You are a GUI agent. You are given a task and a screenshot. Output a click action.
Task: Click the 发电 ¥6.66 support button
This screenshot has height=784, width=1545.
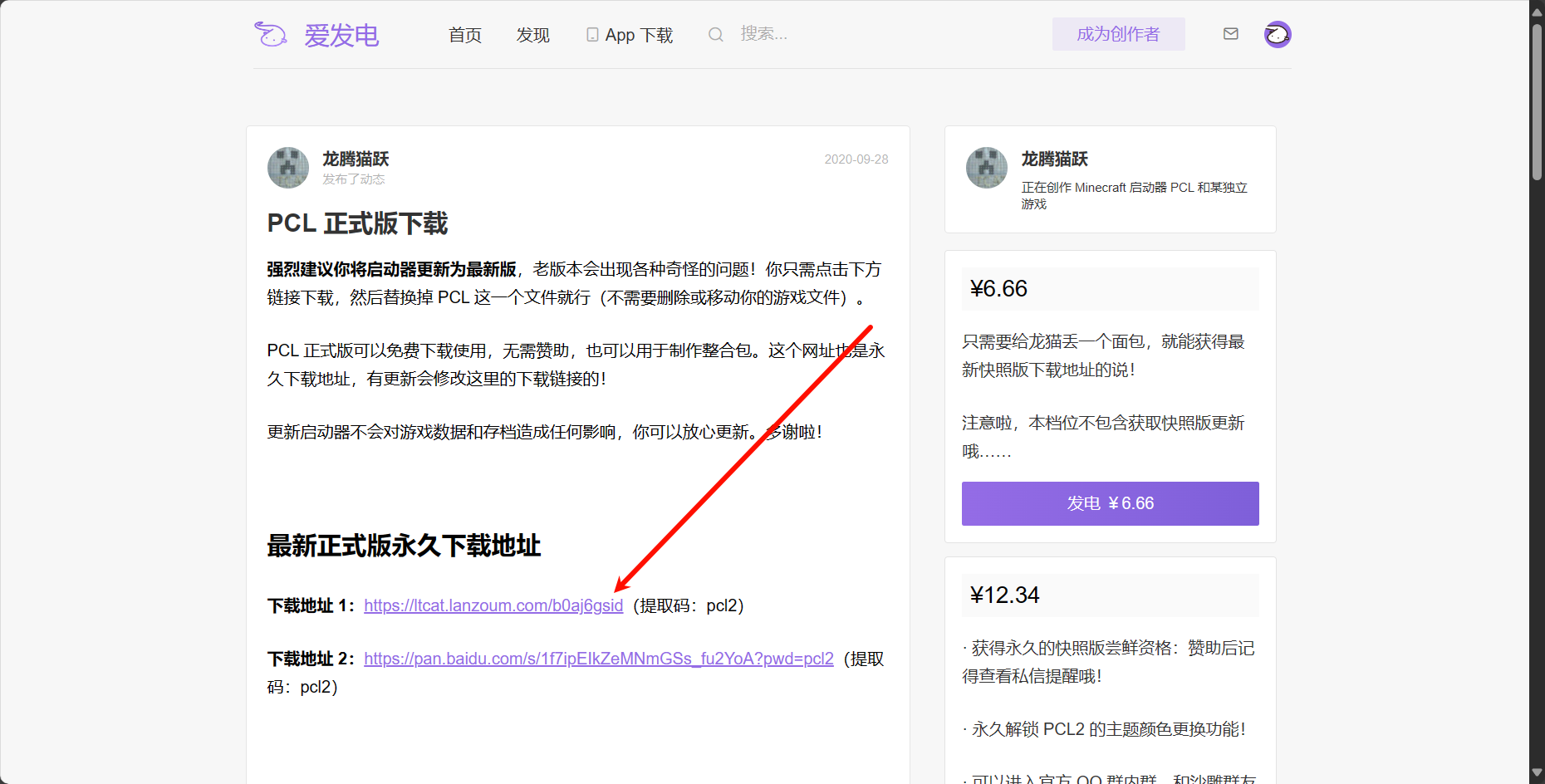pos(1110,503)
